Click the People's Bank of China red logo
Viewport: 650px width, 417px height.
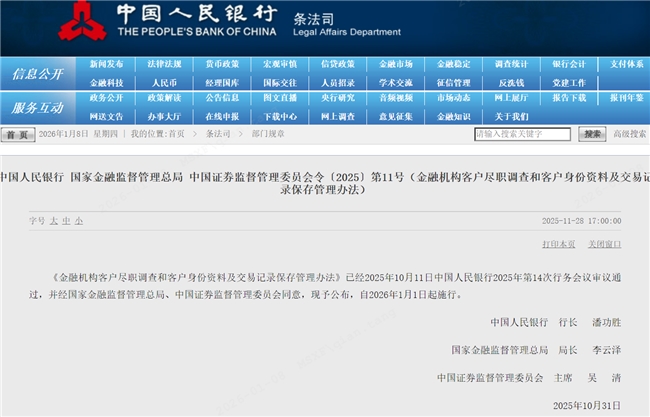(82, 21)
